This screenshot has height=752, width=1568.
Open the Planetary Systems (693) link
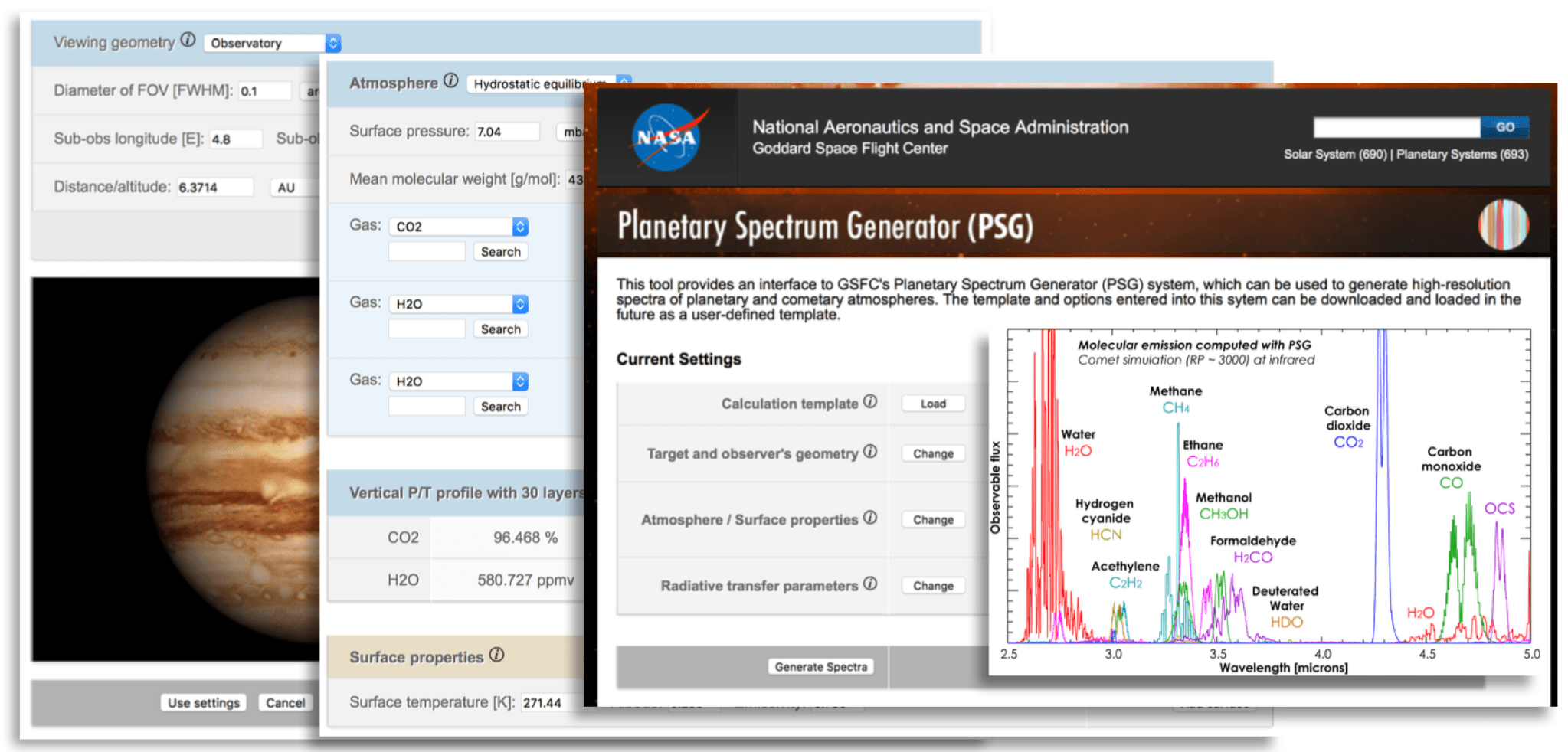click(x=1462, y=155)
